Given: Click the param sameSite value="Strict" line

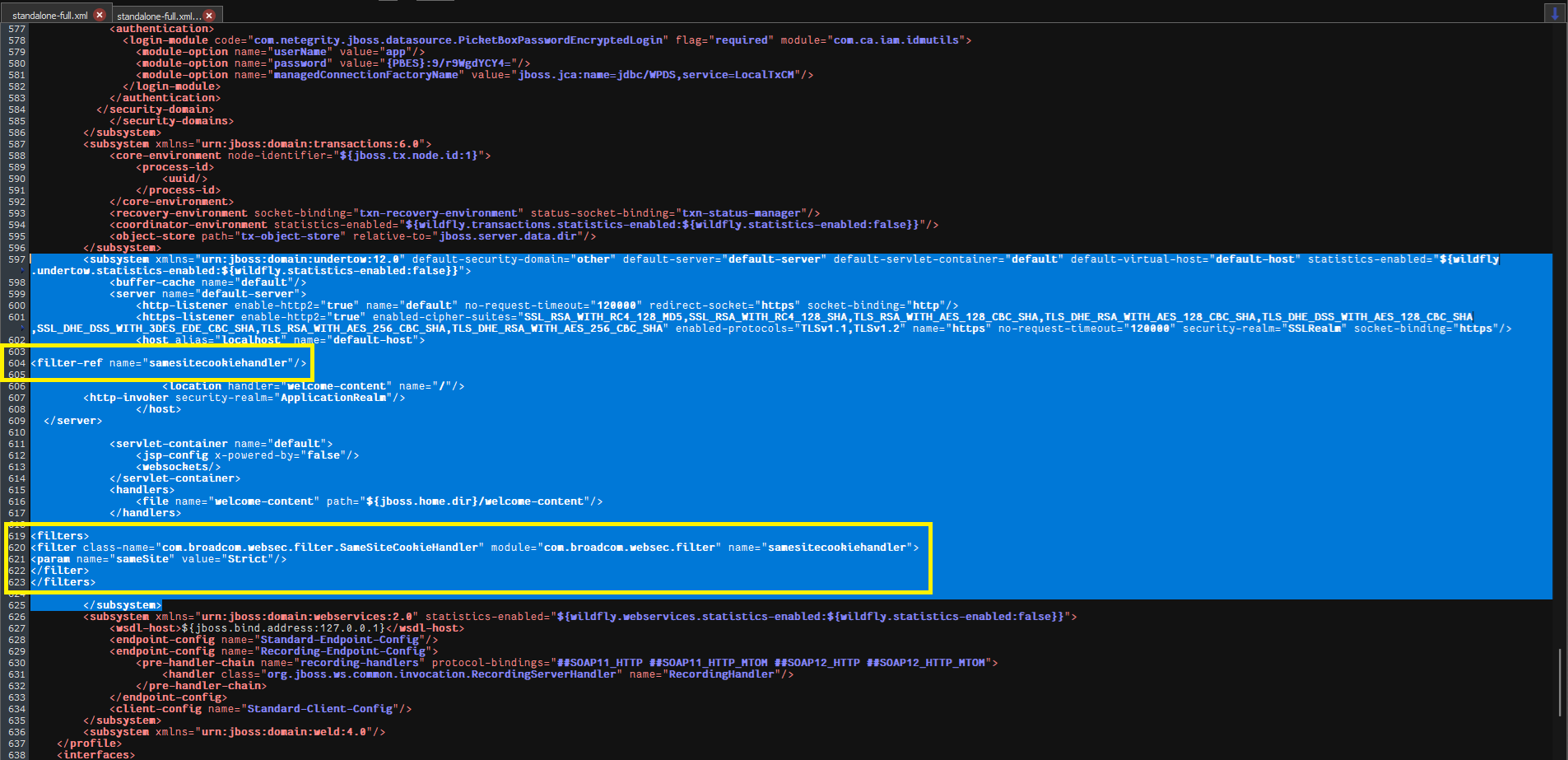Looking at the screenshot, I should tap(159, 559).
